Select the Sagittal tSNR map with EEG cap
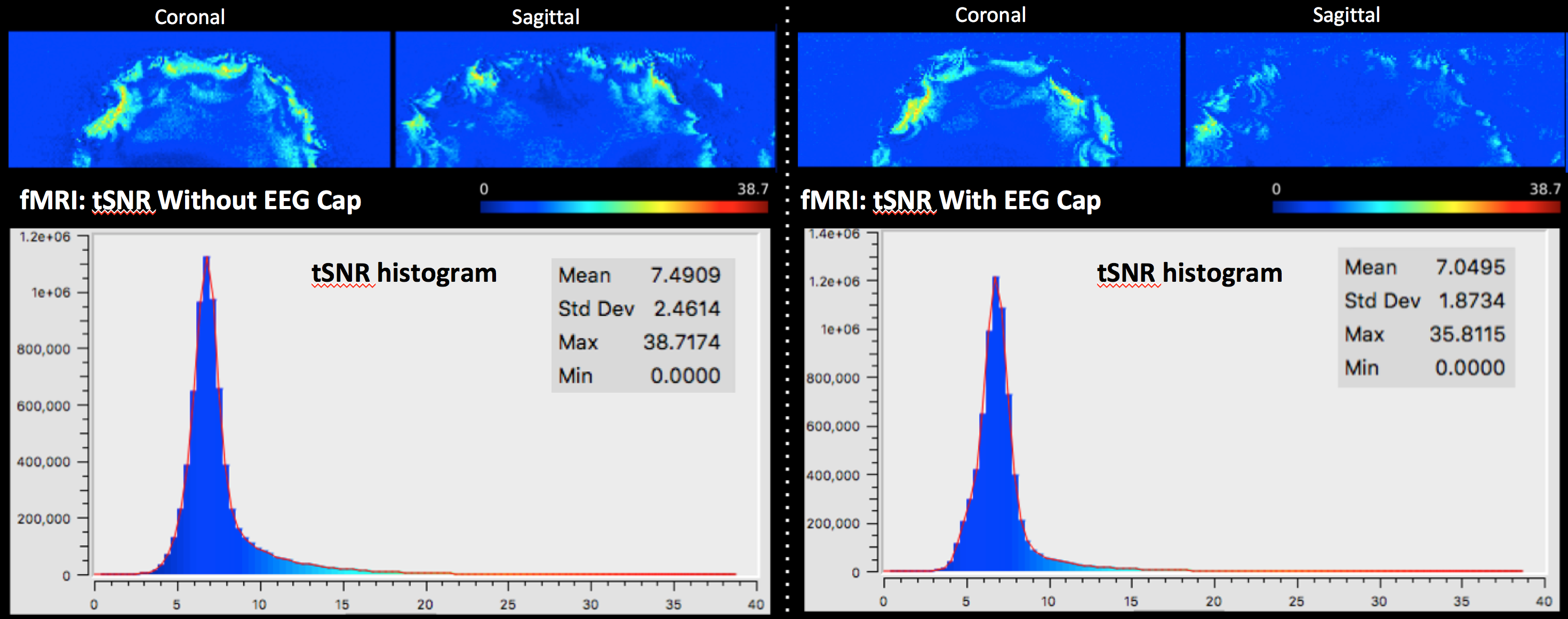1568x619 pixels. pos(1374,99)
